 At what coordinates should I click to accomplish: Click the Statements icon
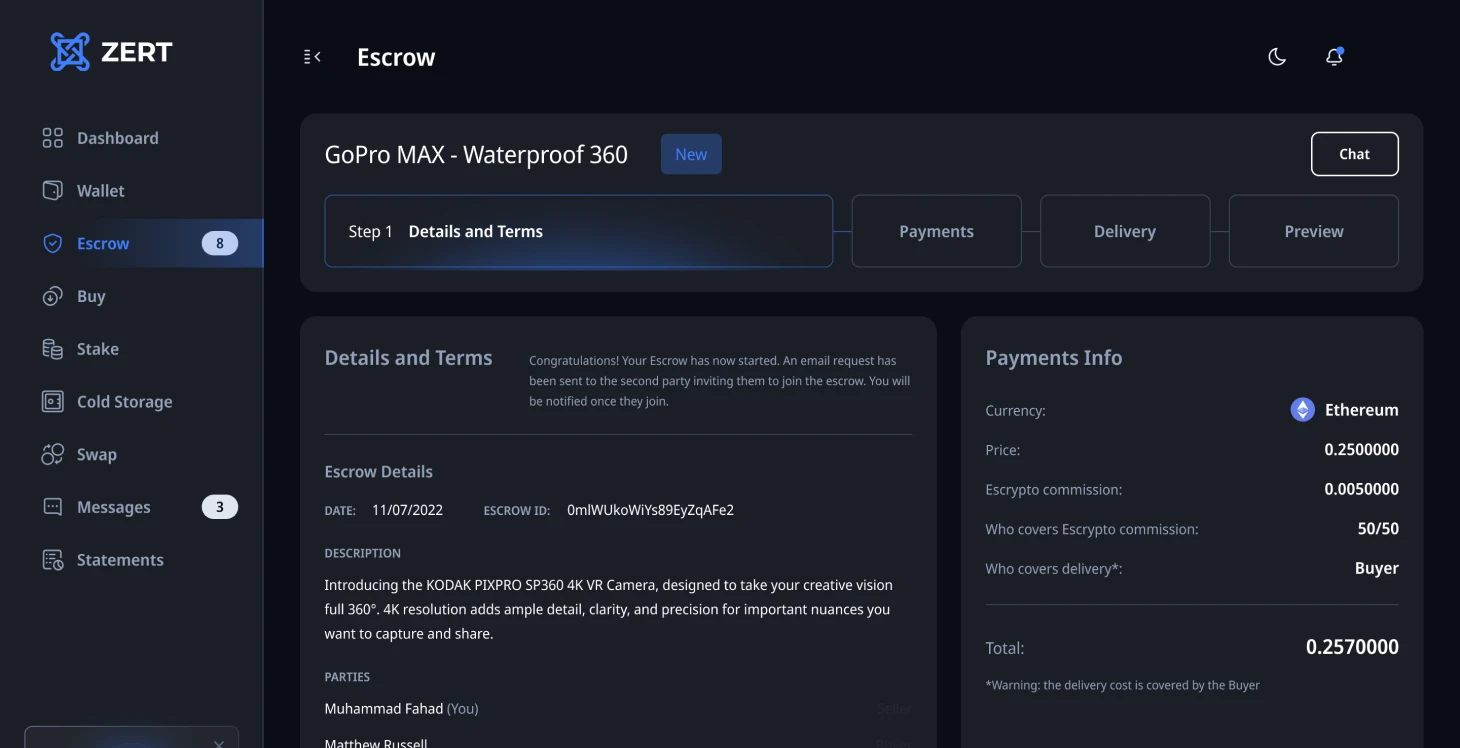(52, 559)
